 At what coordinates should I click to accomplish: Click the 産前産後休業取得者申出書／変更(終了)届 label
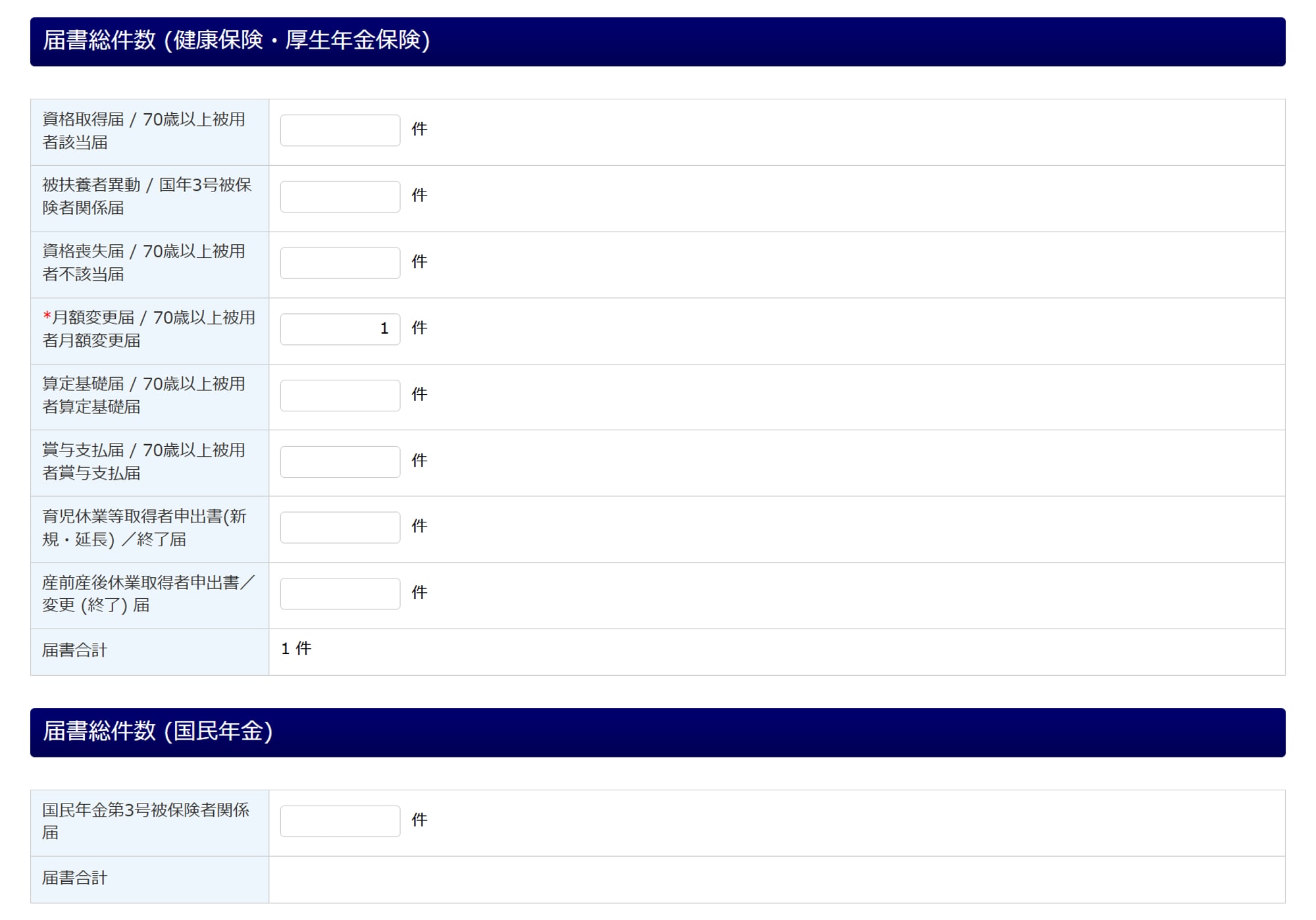(x=148, y=594)
